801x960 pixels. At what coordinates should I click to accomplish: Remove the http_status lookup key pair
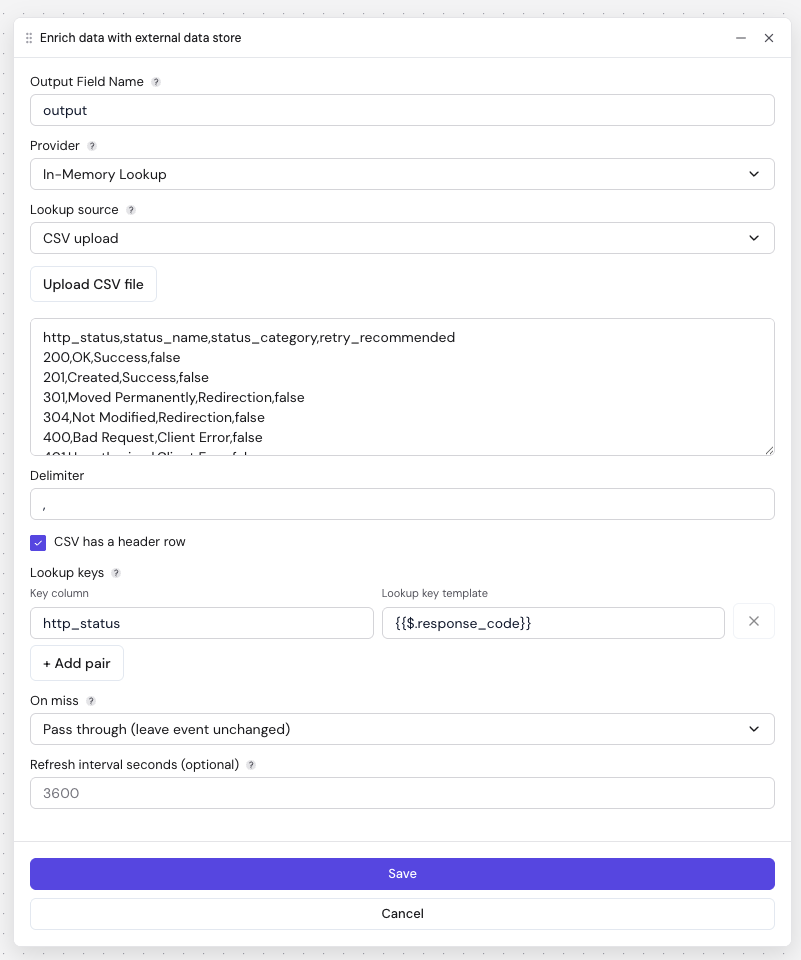(754, 621)
